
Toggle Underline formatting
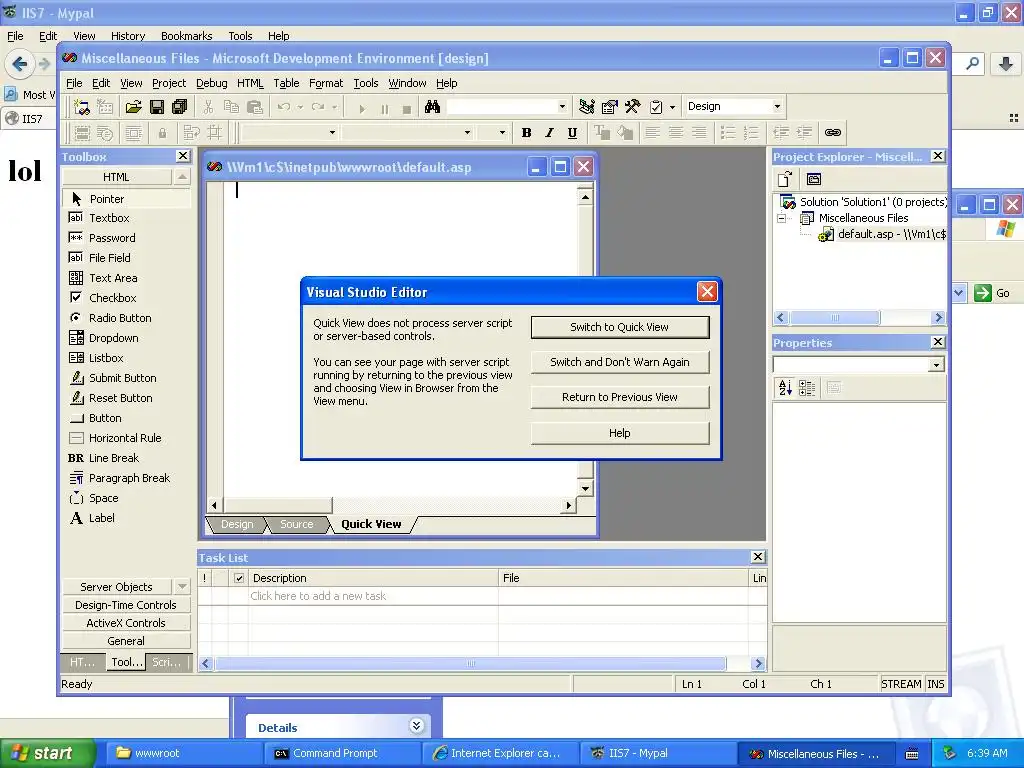tap(572, 133)
